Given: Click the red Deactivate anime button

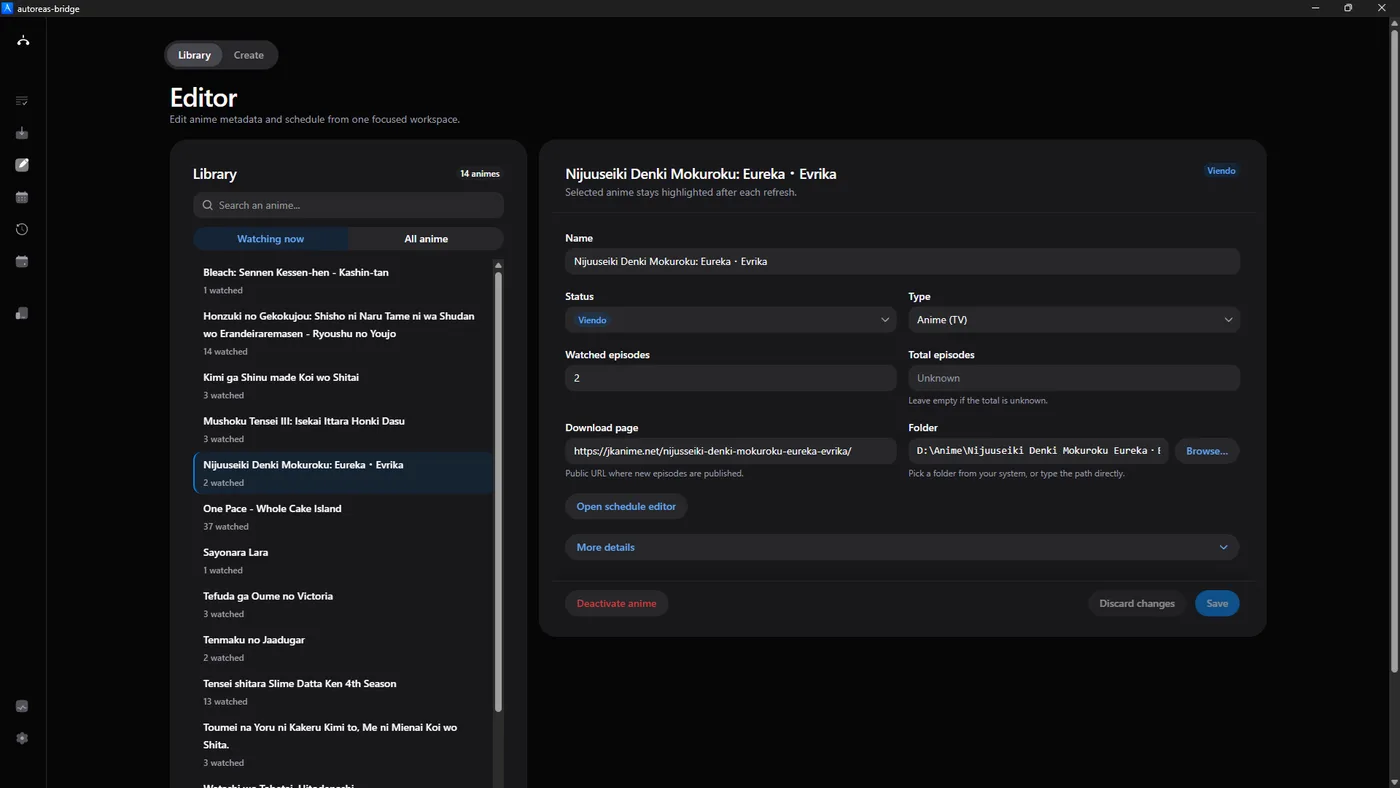Looking at the screenshot, I should click(x=616, y=603).
